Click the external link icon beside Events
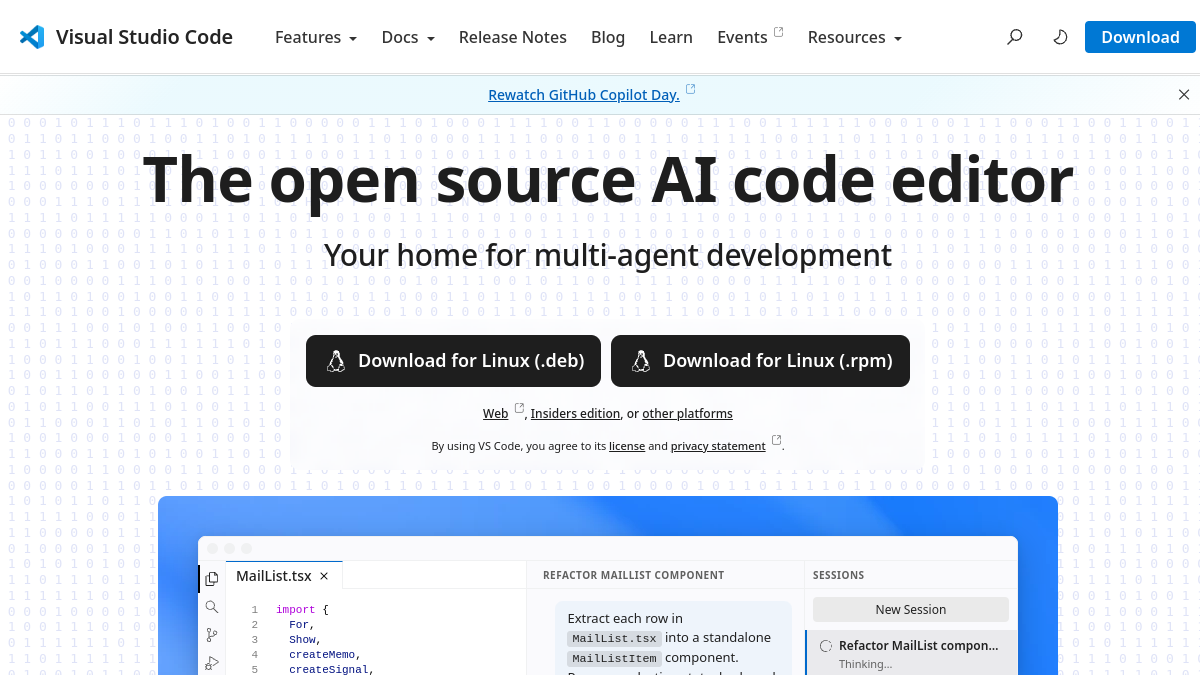The image size is (1200, 675). pyautogui.click(x=779, y=32)
